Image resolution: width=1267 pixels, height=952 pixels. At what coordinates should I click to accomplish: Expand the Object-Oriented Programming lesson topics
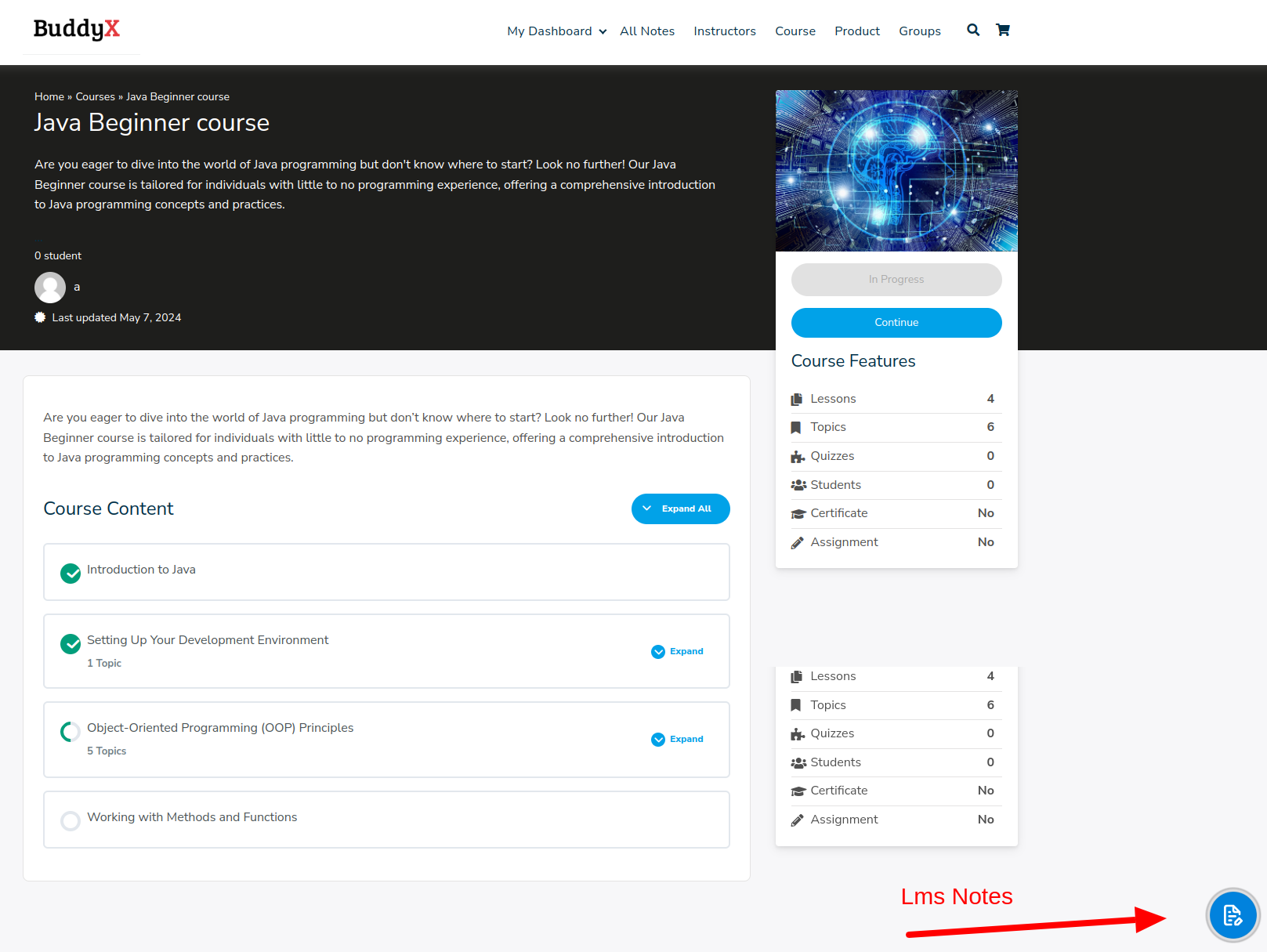678,740
